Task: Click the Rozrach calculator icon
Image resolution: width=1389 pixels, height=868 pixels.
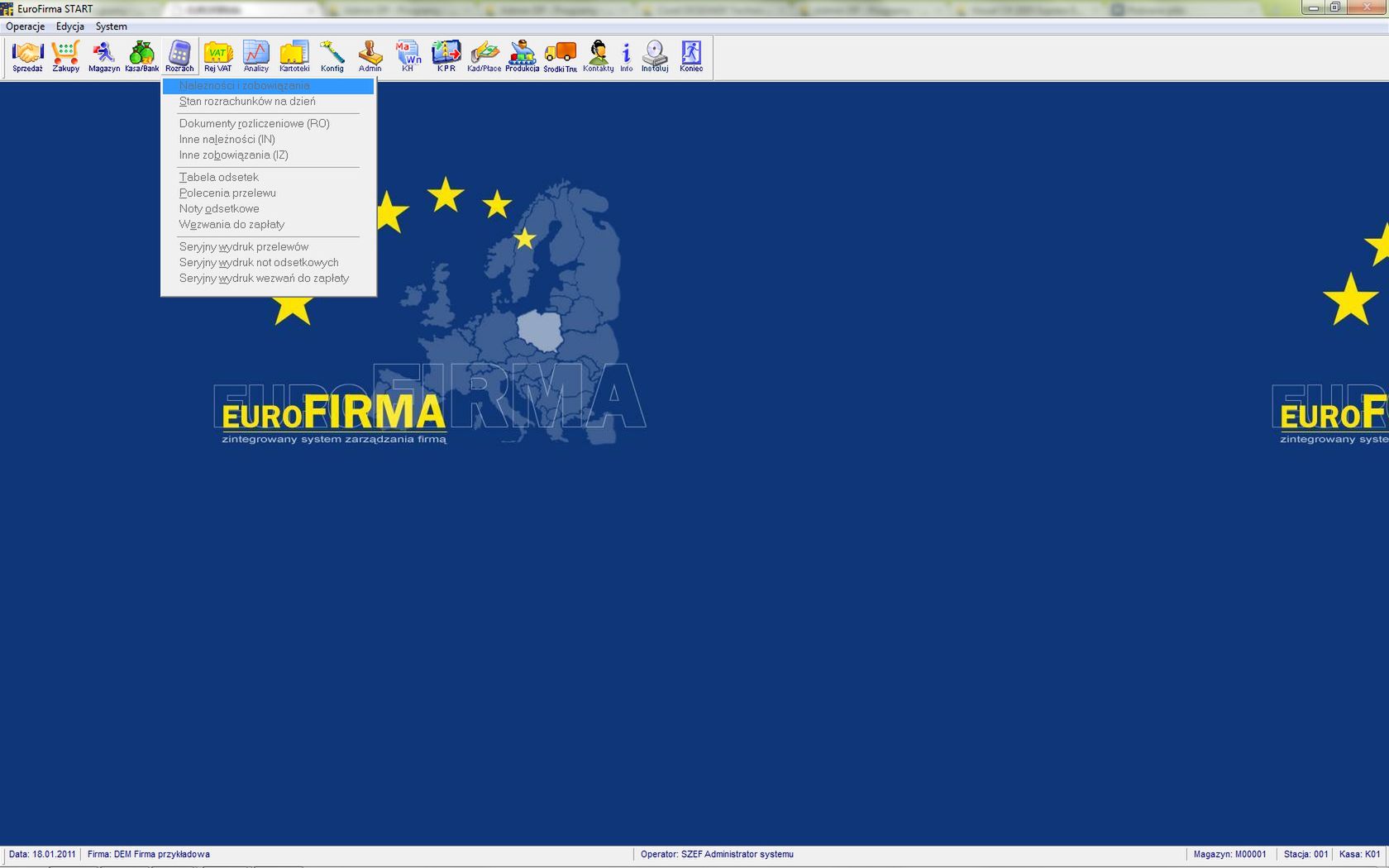Action: [179, 57]
